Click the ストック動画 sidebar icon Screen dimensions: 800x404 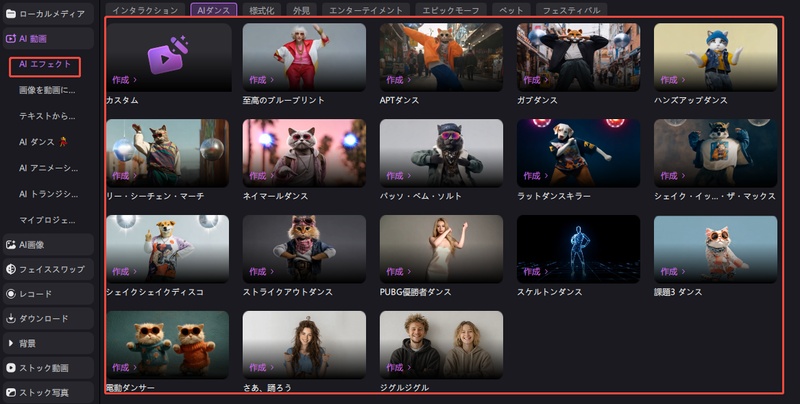tap(11, 368)
